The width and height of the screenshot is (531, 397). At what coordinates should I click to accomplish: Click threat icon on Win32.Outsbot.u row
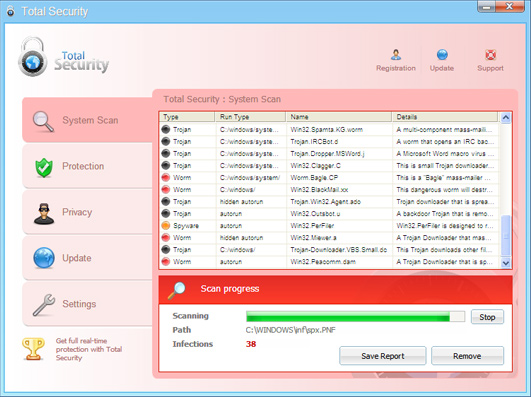(166, 213)
